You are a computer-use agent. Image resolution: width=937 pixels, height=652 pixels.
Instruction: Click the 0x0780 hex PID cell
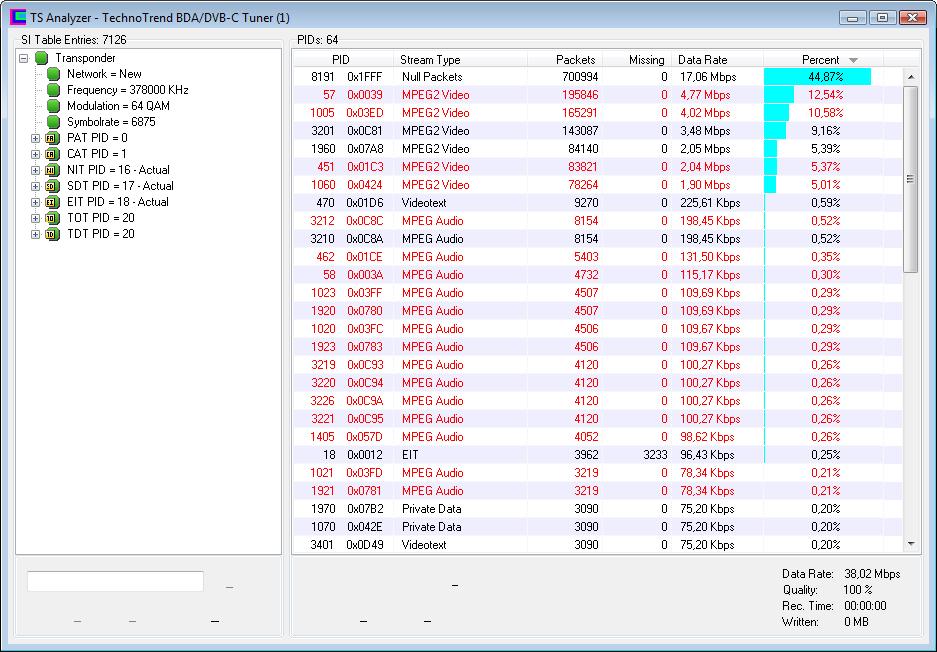(x=365, y=310)
